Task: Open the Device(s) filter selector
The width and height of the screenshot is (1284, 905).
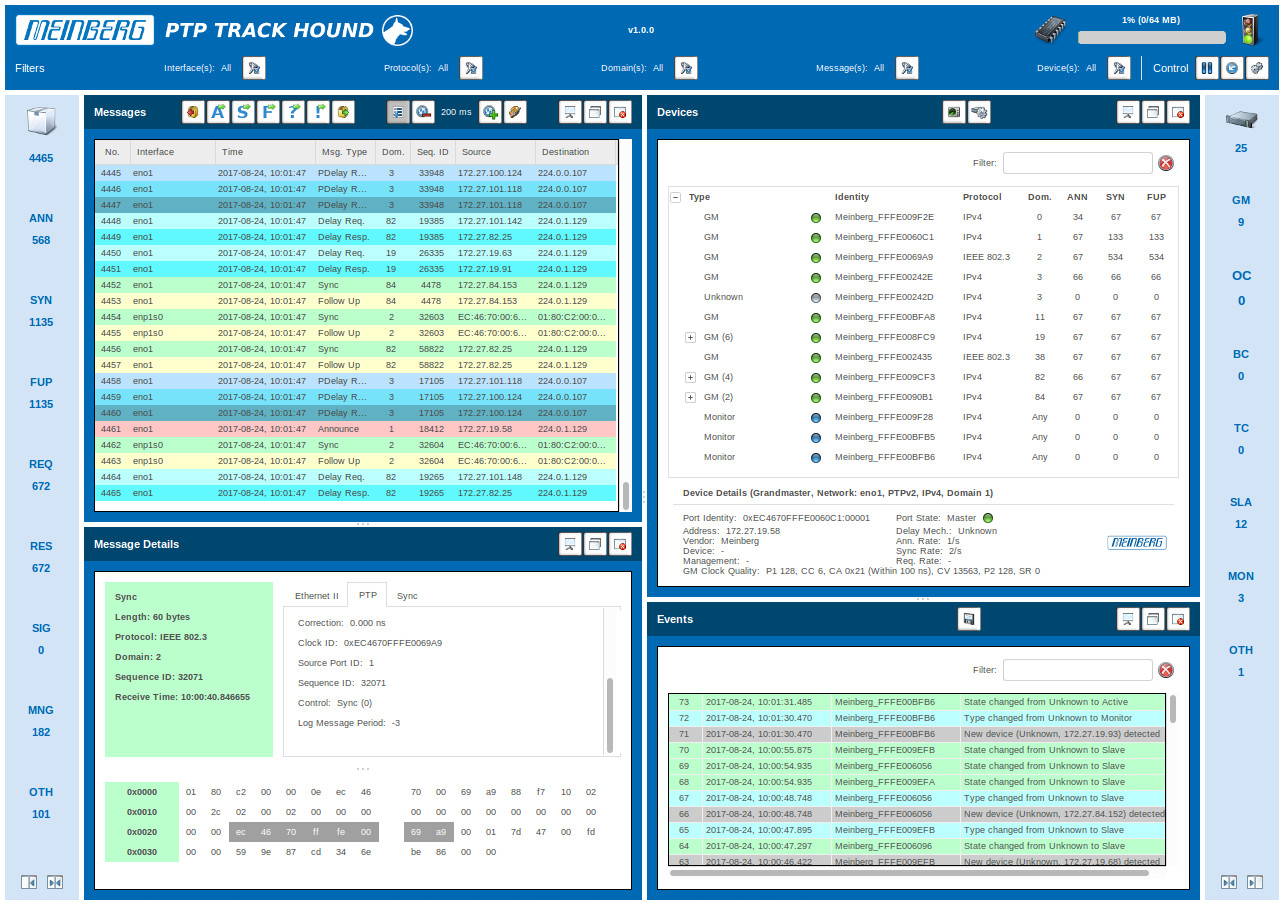Action: click(x=1119, y=68)
